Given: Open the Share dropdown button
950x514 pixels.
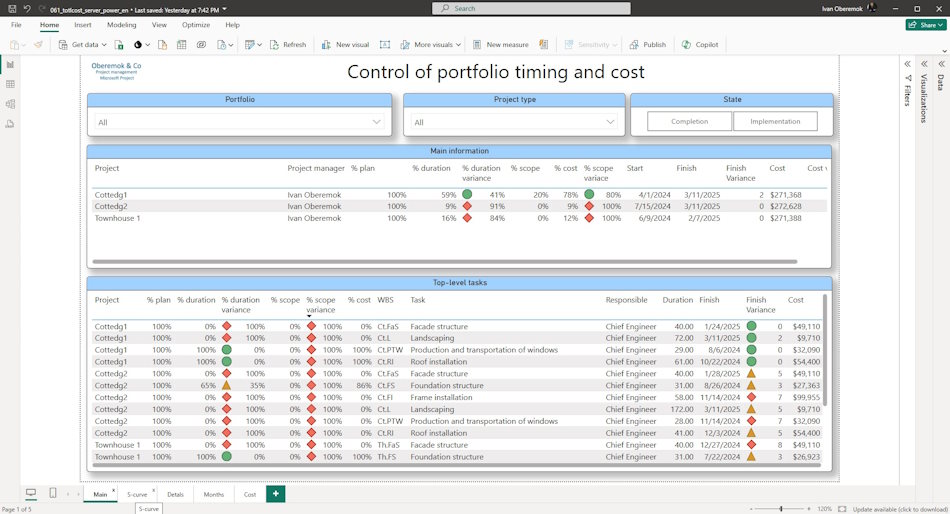Looking at the screenshot, I should pos(926,25).
